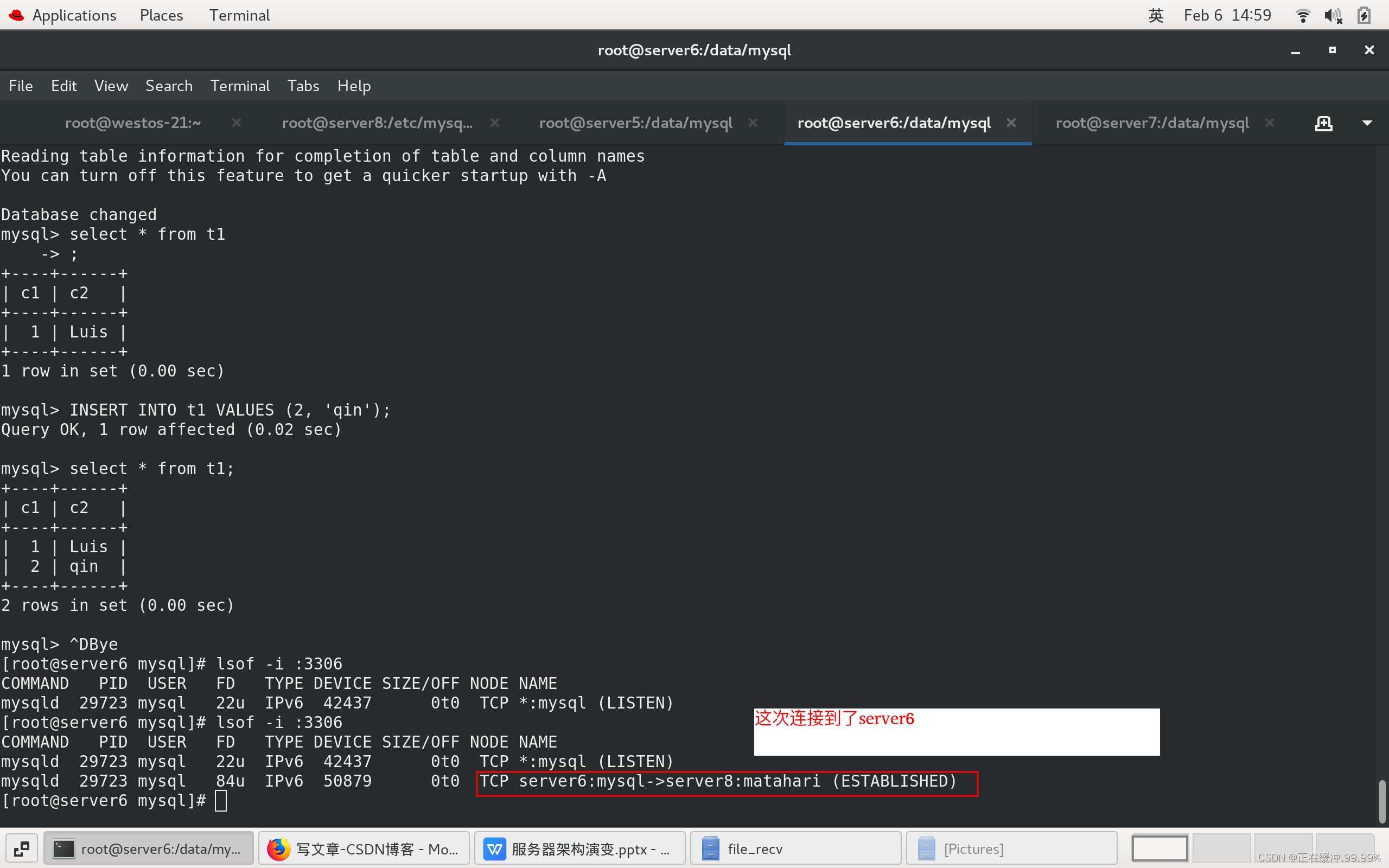
Task: Toggle the input method language indicator
Action: tap(1156, 16)
